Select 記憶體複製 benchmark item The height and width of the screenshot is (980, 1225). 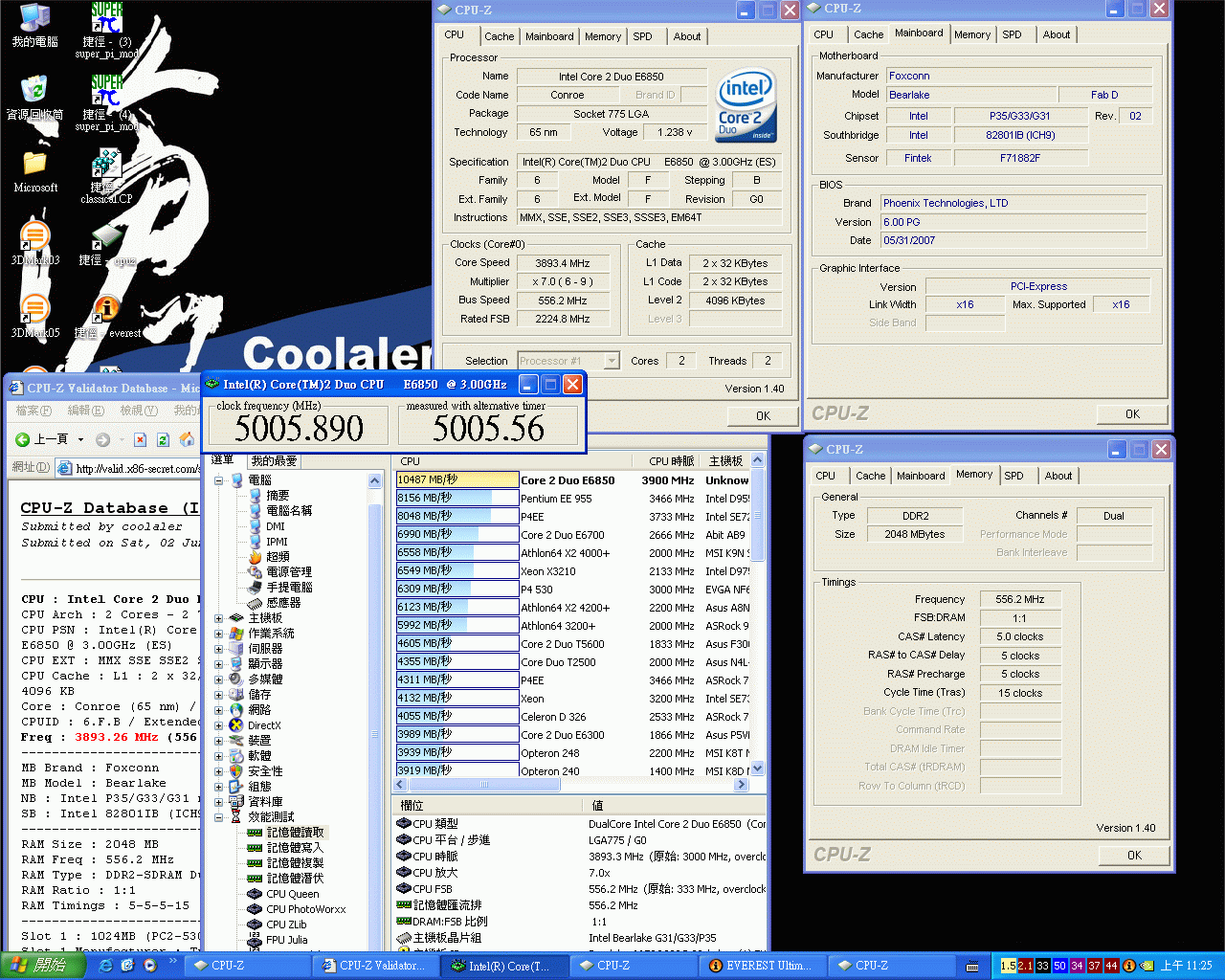point(295,863)
